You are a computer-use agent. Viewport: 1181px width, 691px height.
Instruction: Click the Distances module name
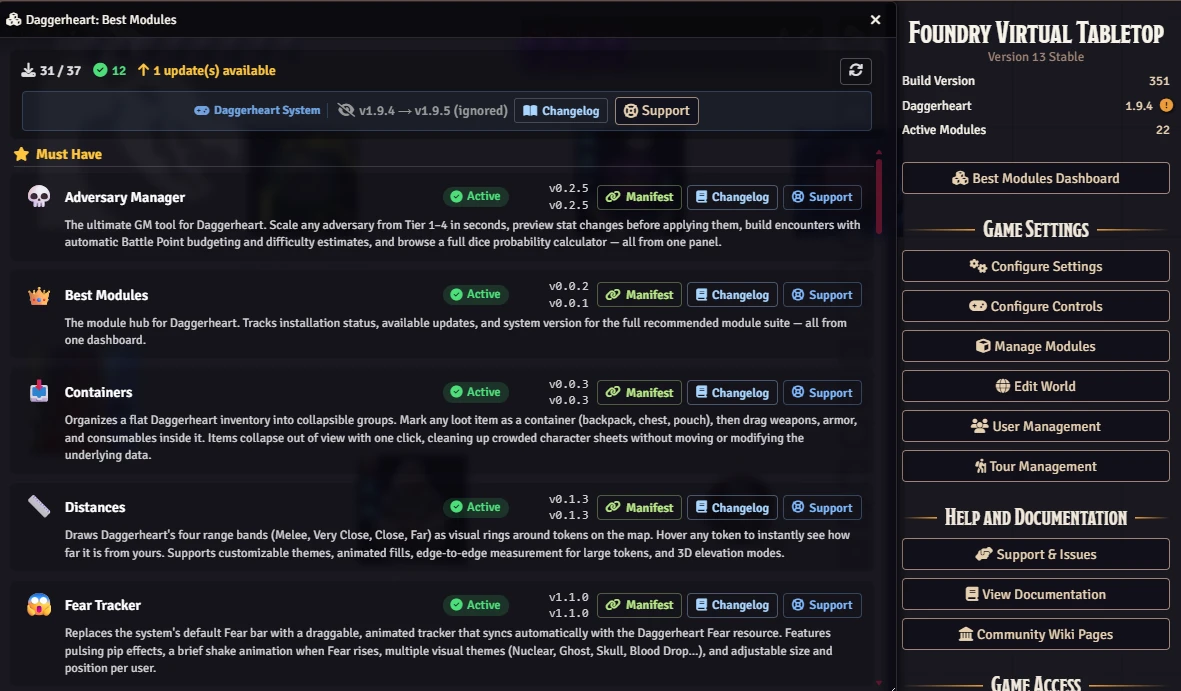point(95,507)
